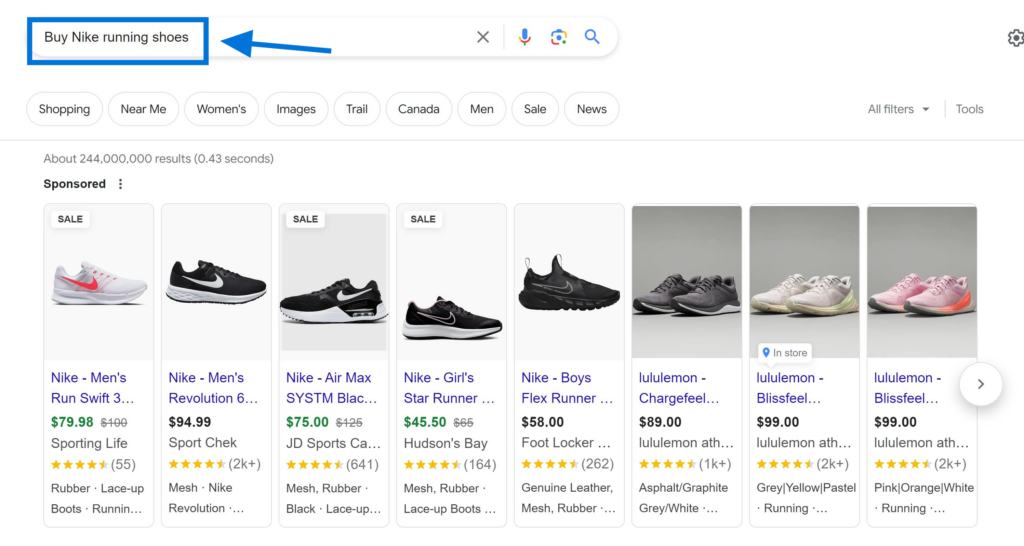Select the Women's filter chip
Image resolution: width=1024 pixels, height=546 pixels.
click(221, 109)
